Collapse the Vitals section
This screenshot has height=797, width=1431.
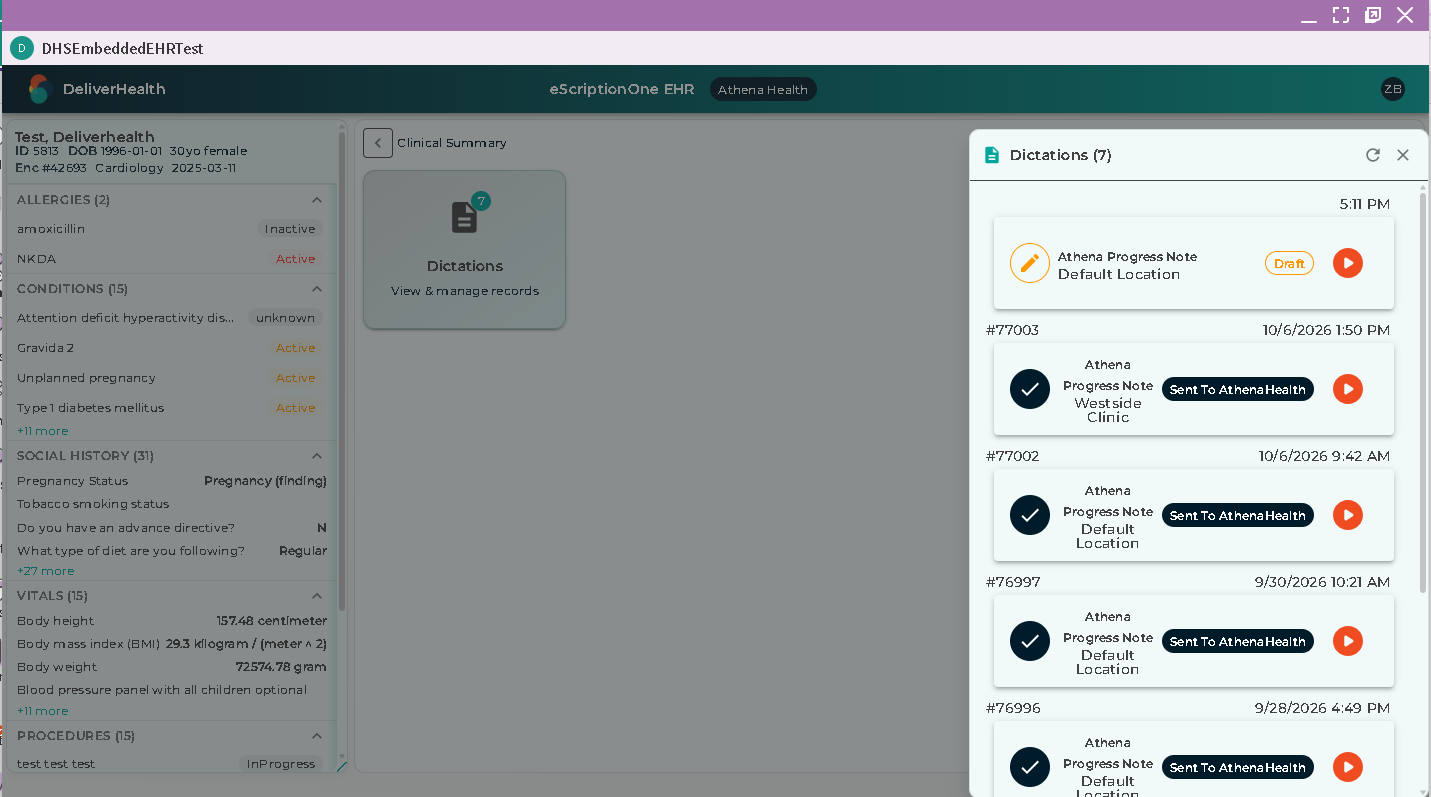[317, 596]
